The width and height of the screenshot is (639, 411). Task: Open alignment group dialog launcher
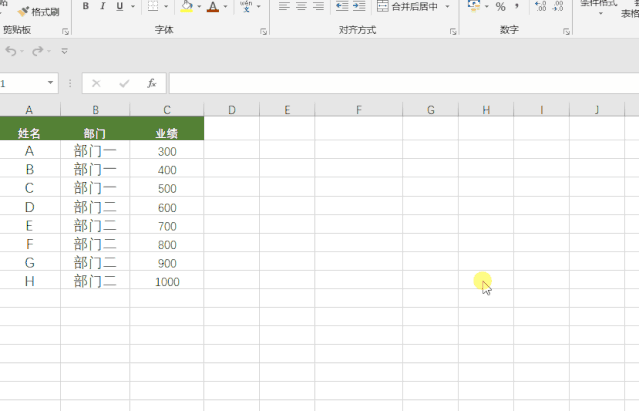click(x=453, y=31)
